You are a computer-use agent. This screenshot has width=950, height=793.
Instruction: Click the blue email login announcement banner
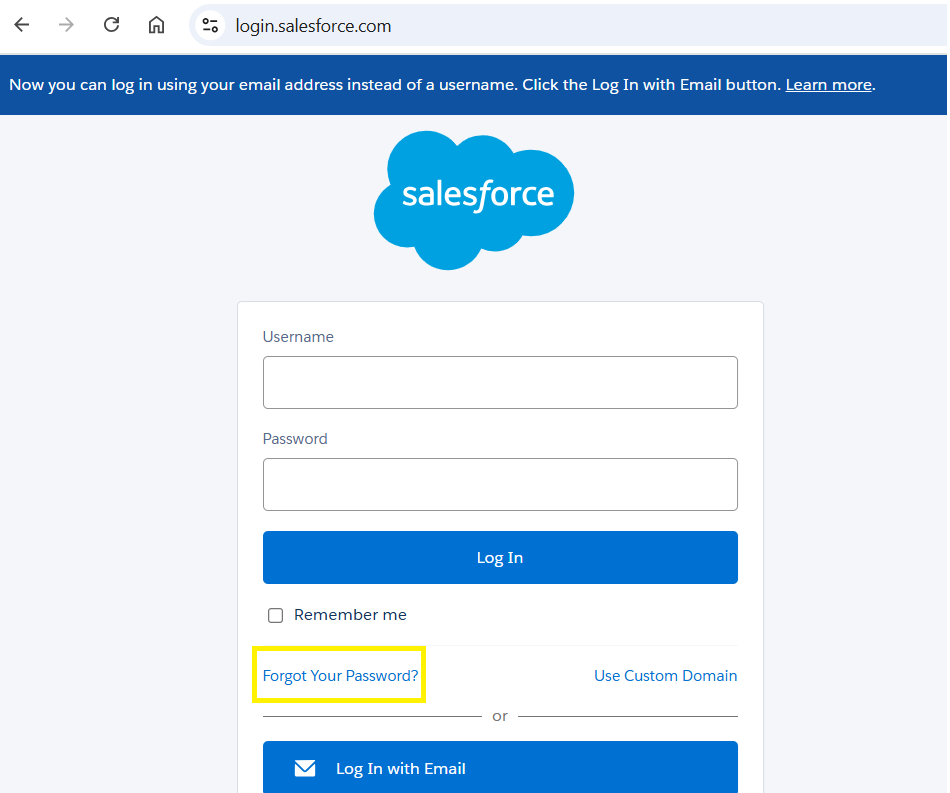(x=400, y=85)
